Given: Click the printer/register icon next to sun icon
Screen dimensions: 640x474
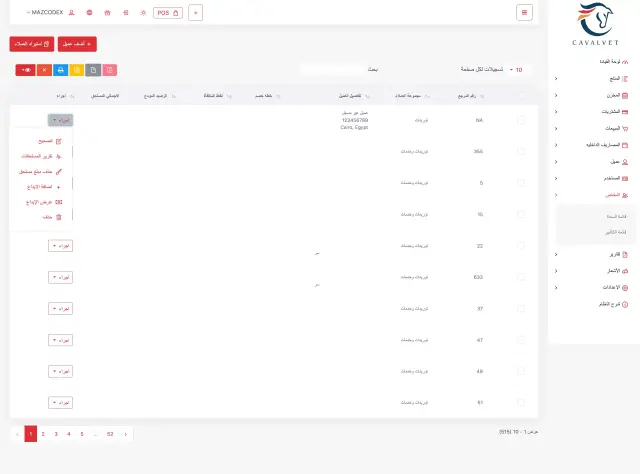Looking at the screenshot, I should tap(126, 13).
